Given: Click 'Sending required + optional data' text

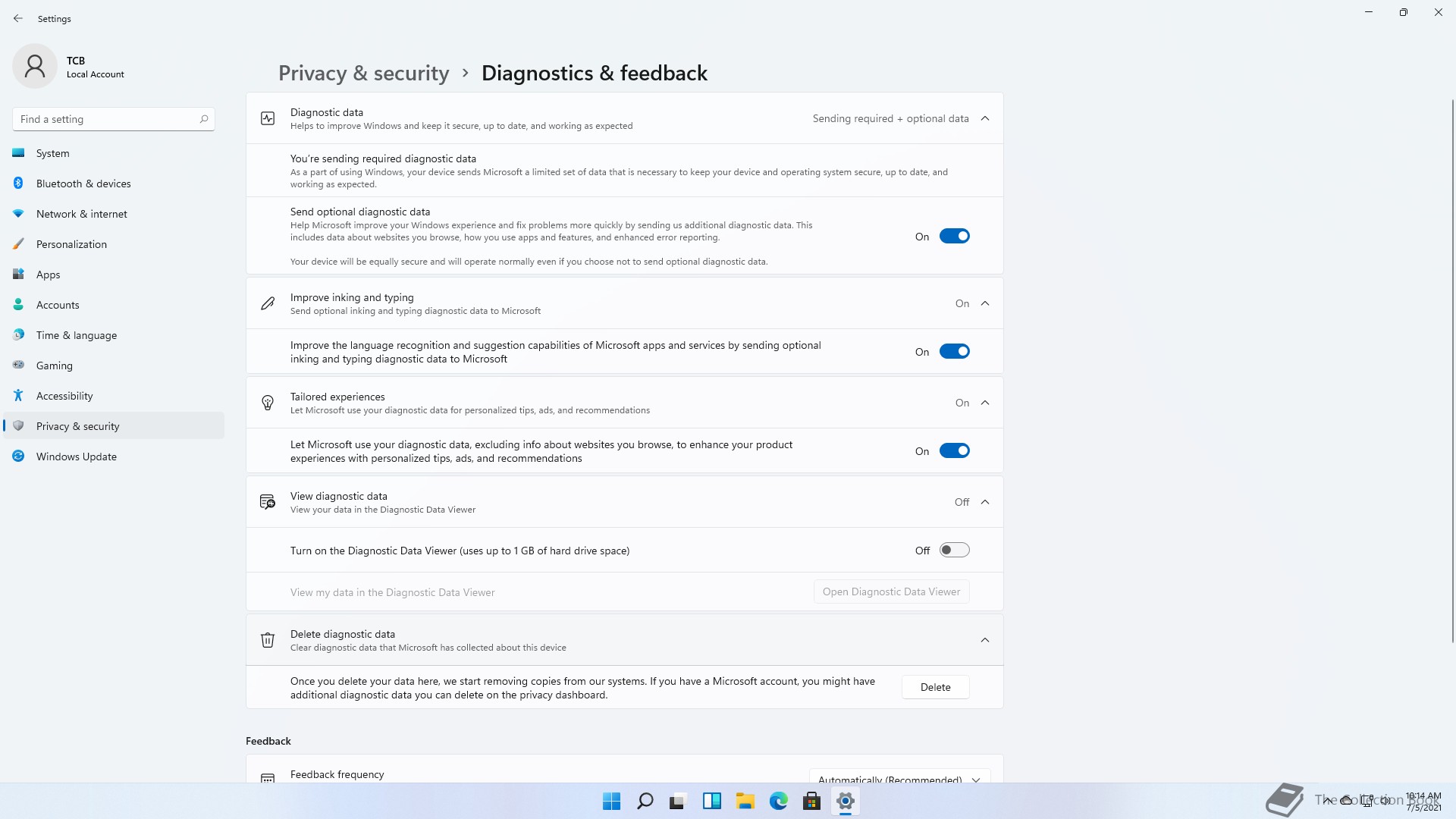Looking at the screenshot, I should coord(890,118).
